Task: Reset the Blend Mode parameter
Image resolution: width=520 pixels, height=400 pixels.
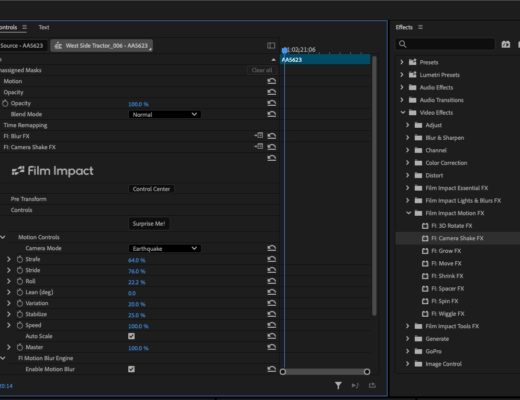Action: point(272,114)
